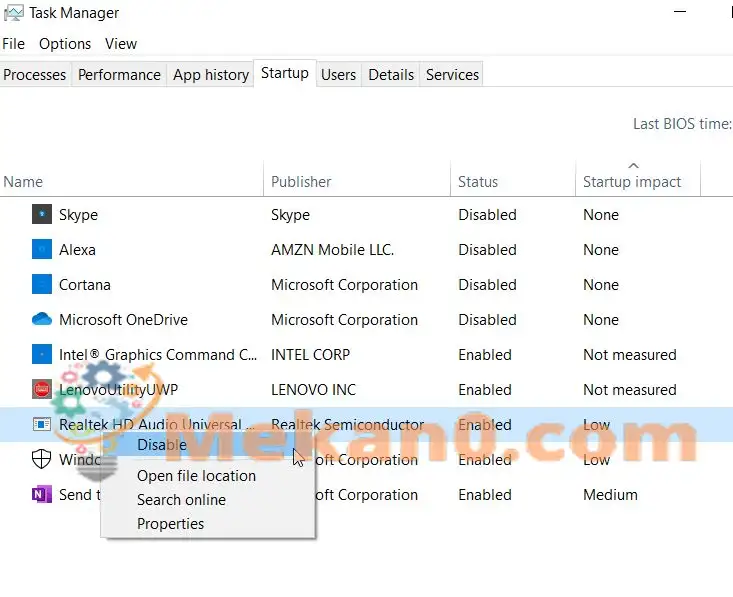Image resolution: width=733 pixels, height=597 pixels.
Task: Select the Startup tab
Action: (x=285, y=73)
